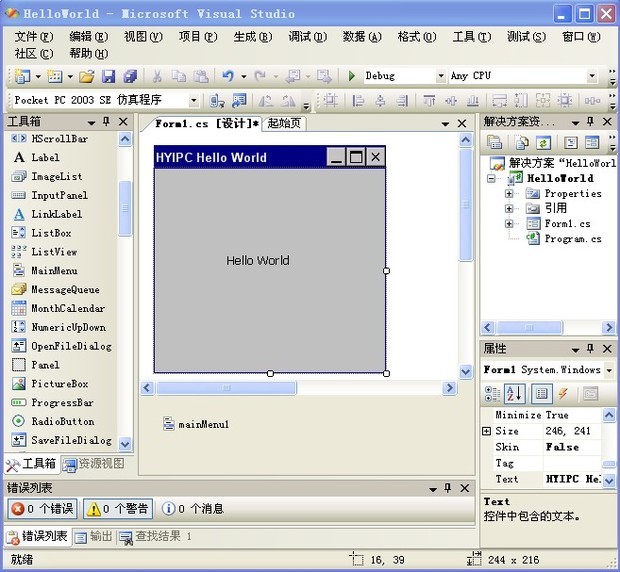Image resolution: width=620 pixels, height=572 pixels.
Task: Toggle the 0 messages filter button
Action: tap(193, 509)
